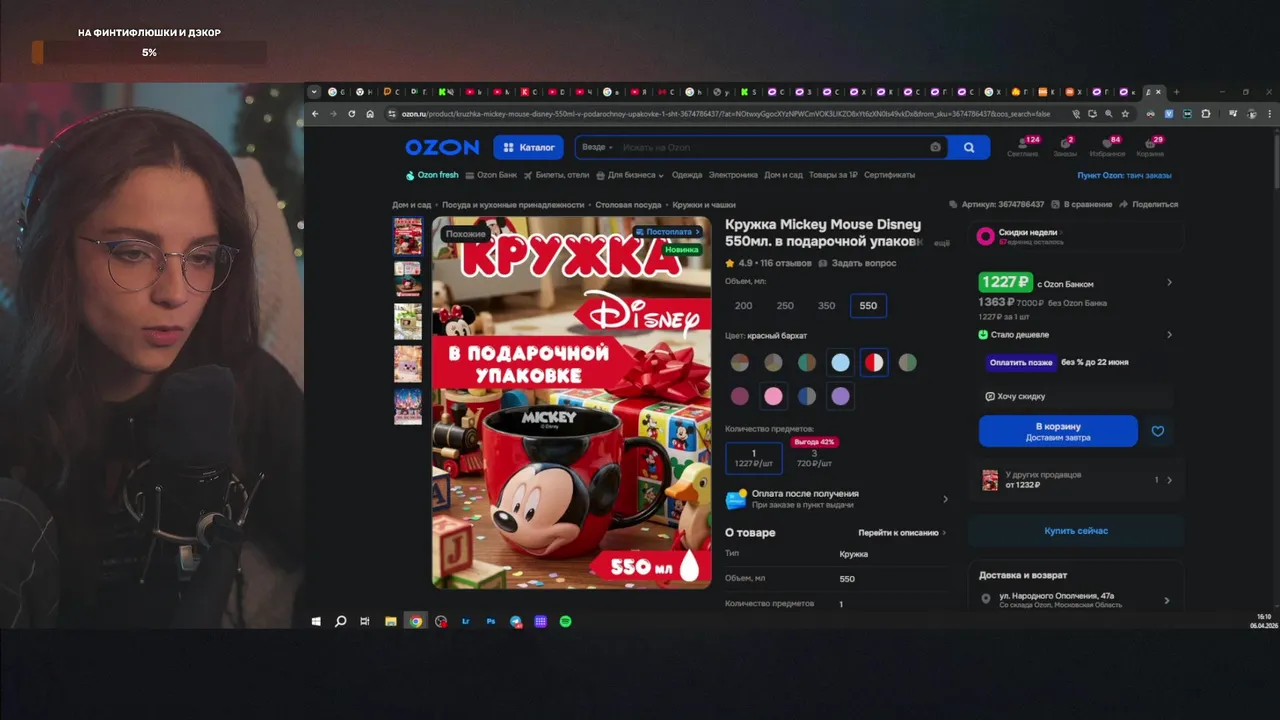Screen dimensions: 1280x720
Task: Open the Кружки и чашки breadcrumb
Action: tap(704, 204)
